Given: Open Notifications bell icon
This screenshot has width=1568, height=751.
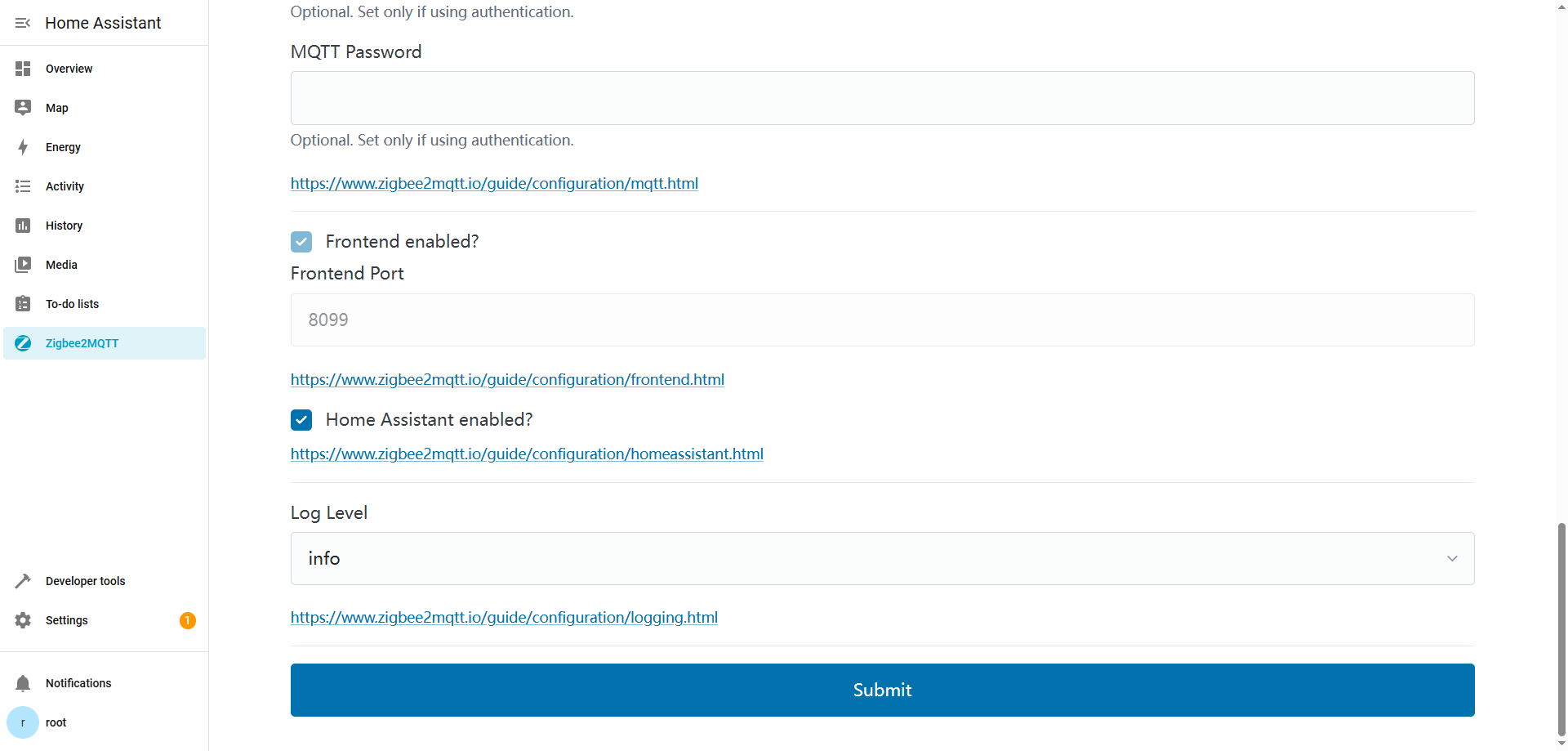Looking at the screenshot, I should tap(23, 683).
